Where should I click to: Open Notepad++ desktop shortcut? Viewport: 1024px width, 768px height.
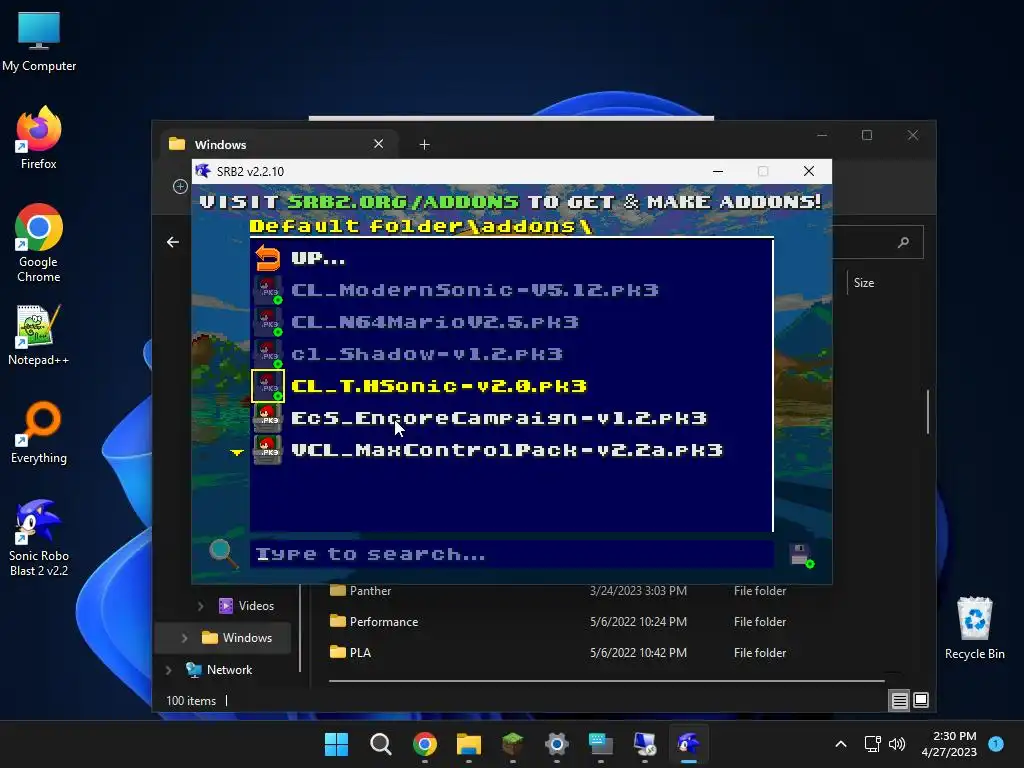[39, 334]
